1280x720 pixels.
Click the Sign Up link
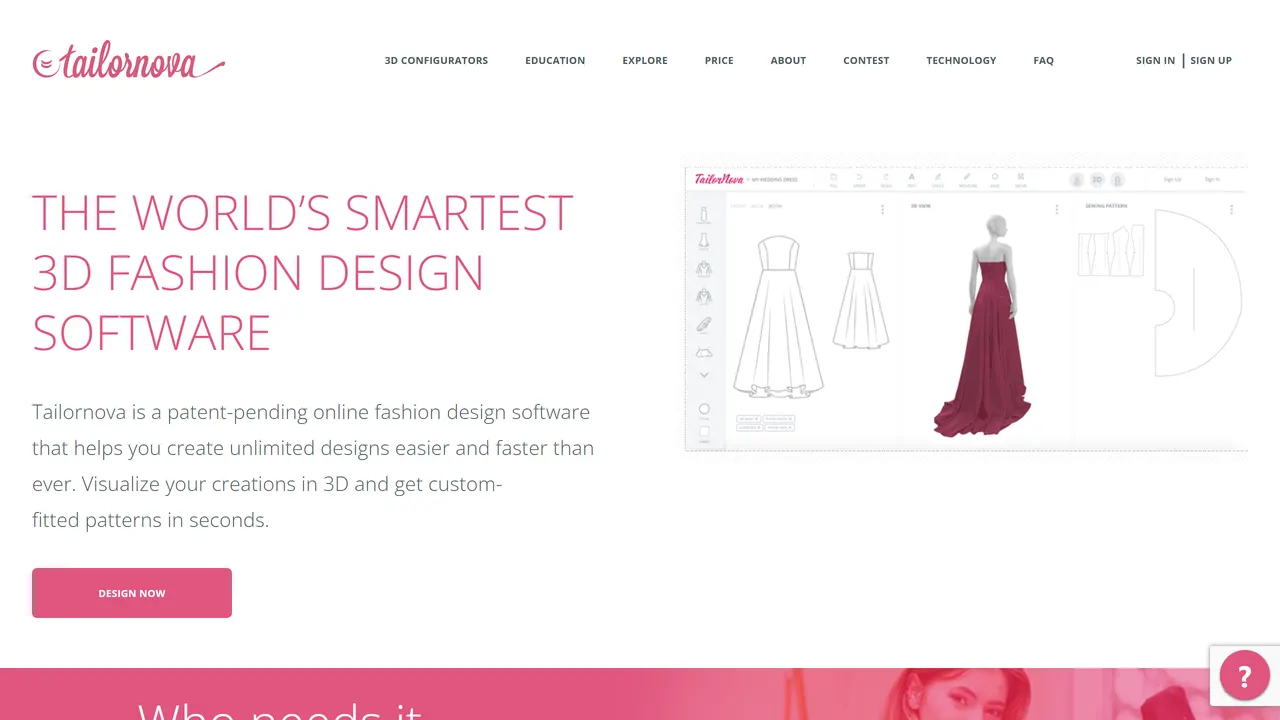click(1211, 61)
